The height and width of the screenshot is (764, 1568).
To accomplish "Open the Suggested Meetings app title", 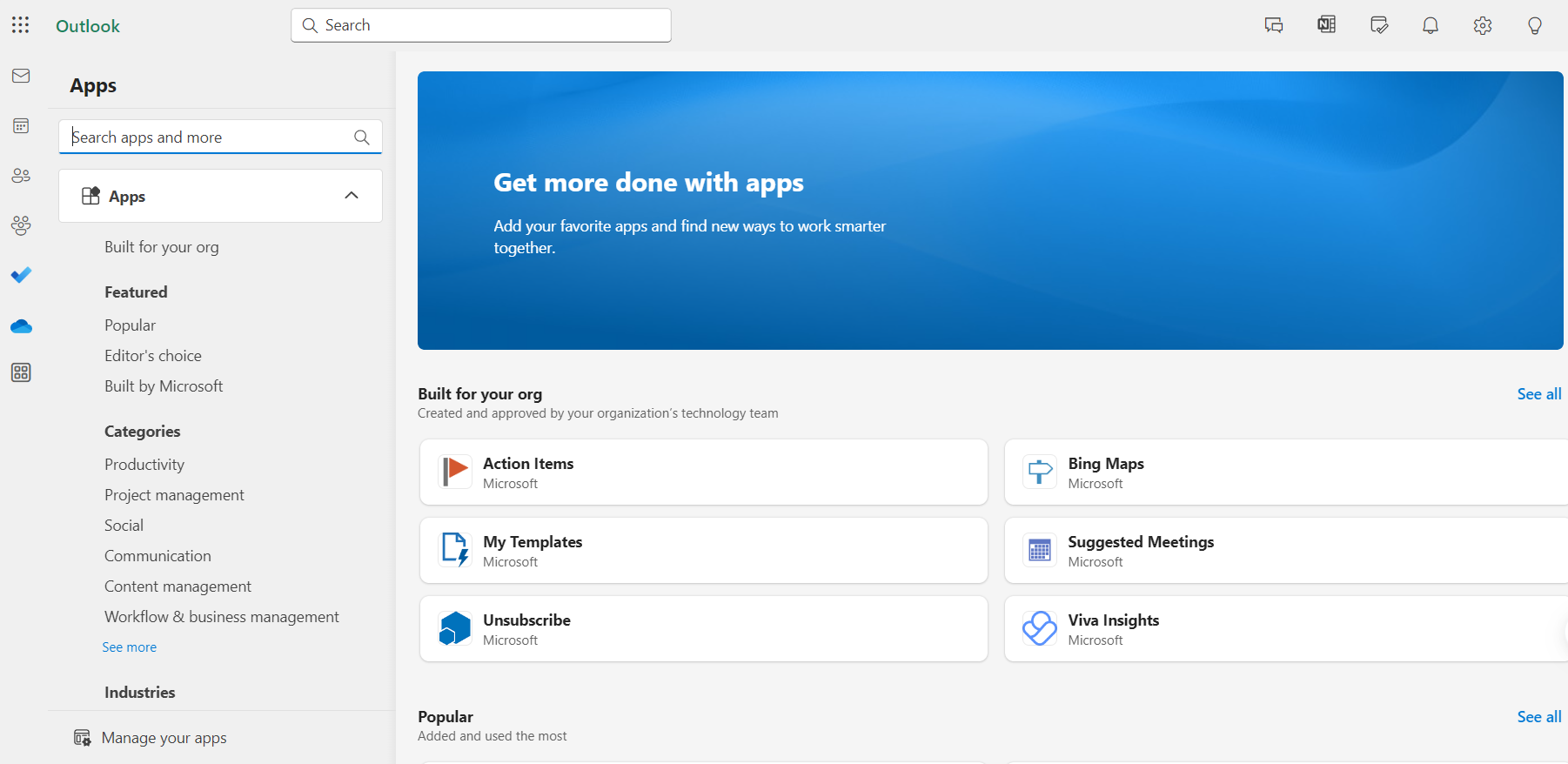I will coord(1141,542).
